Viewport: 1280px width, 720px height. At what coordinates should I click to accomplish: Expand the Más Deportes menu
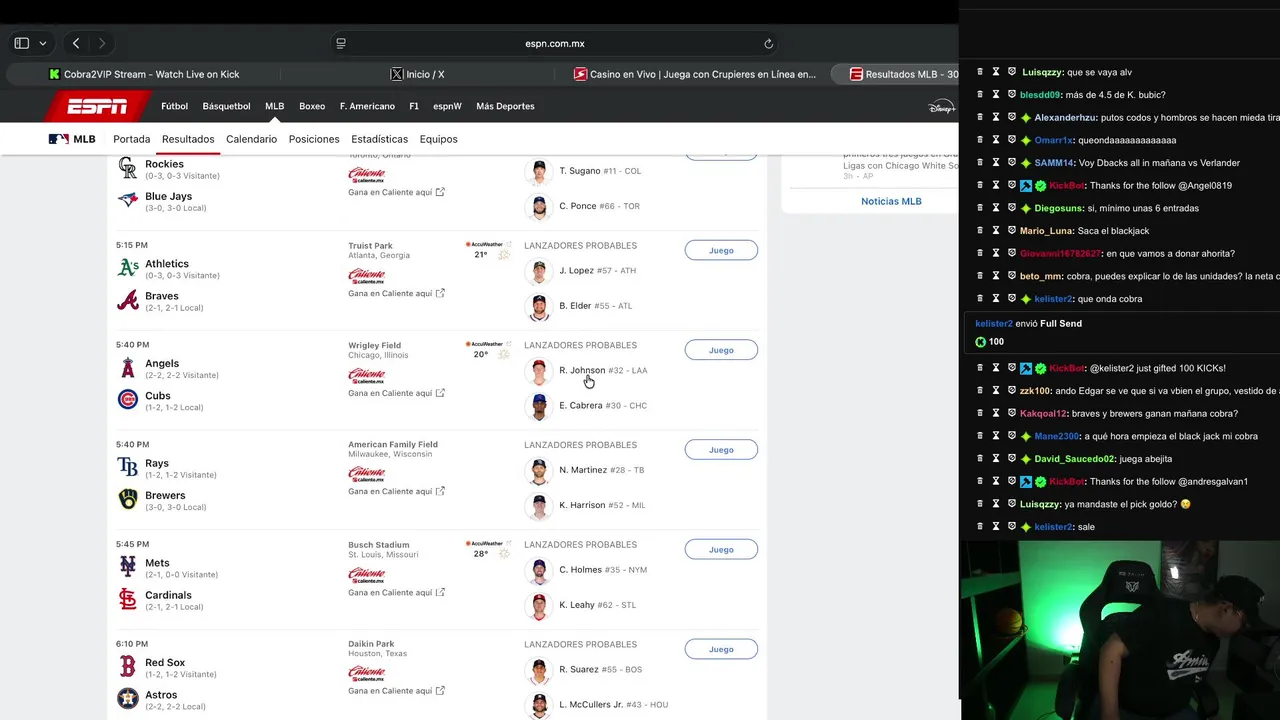[505, 106]
